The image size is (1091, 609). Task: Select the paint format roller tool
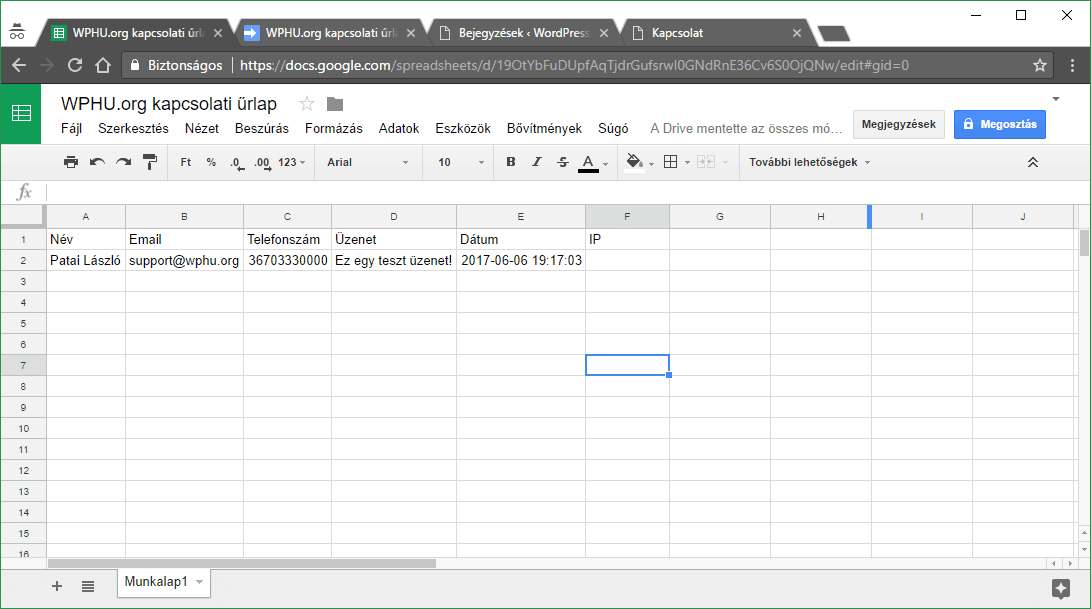(150, 162)
